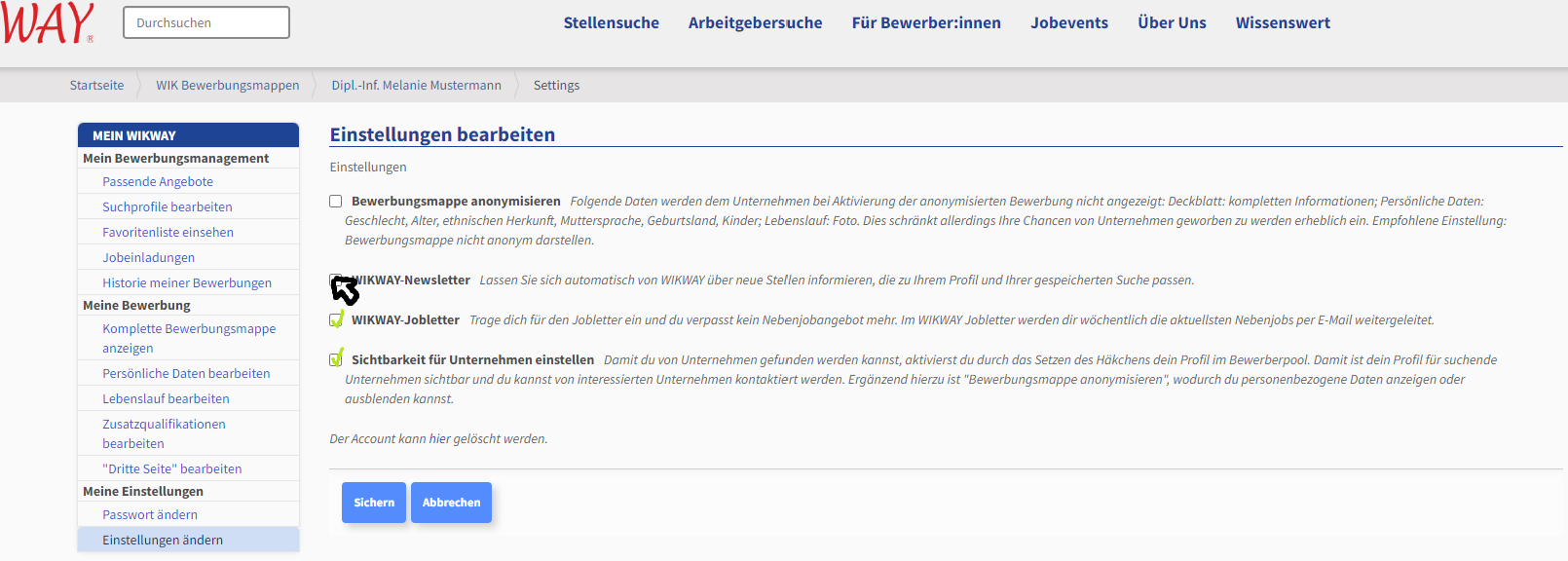The height and width of the screenshot is (561, 1568).
Task: Open Über Uns menu item
Action: tap(1172, 22)
